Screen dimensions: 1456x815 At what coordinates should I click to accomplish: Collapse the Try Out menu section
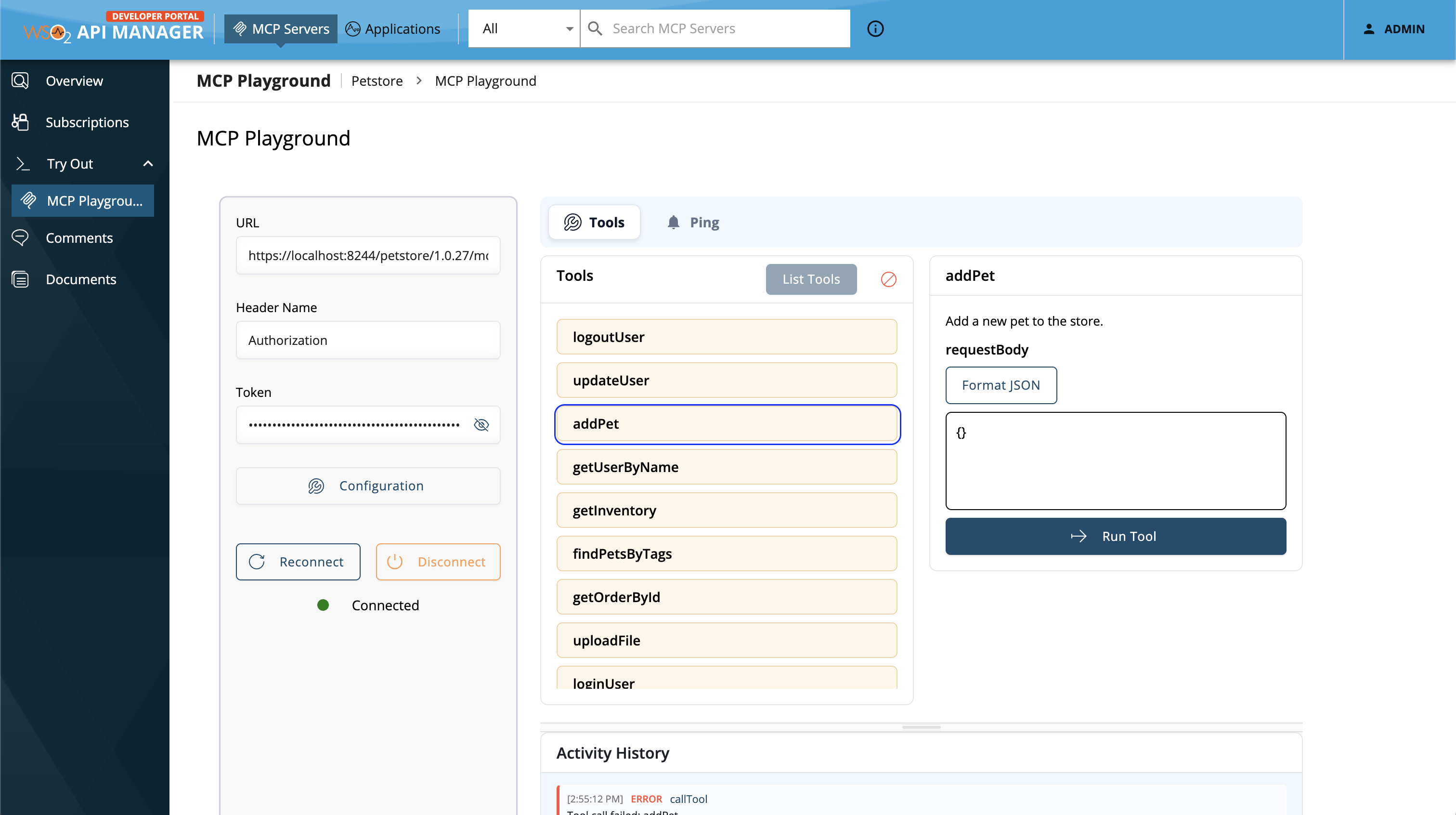pos(148,164)
